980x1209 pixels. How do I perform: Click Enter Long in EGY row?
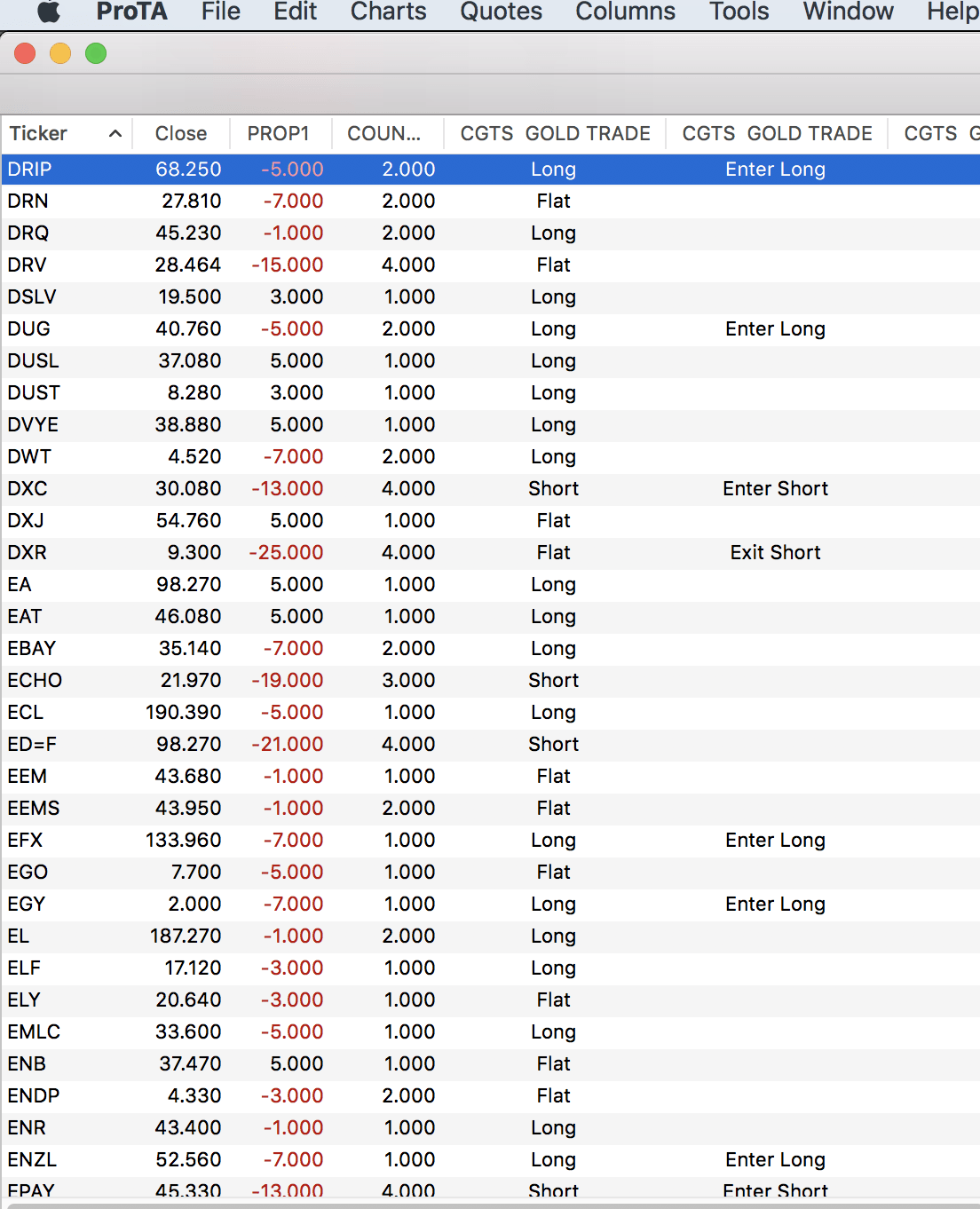point(776,905)
